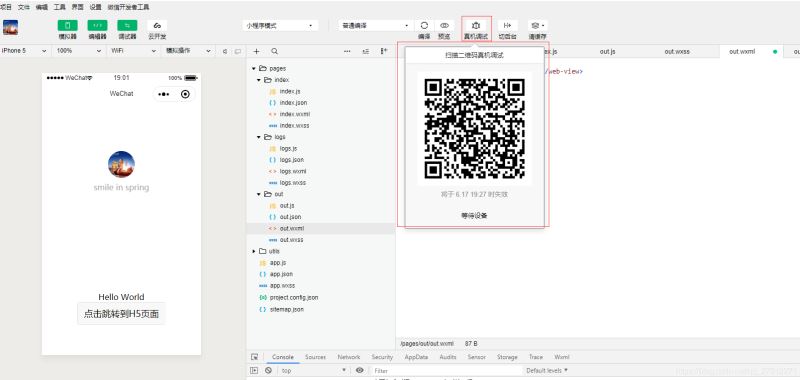800x380 pixels.
Task: Open the 设置 settings menu
Action: (x=95, y=8)
